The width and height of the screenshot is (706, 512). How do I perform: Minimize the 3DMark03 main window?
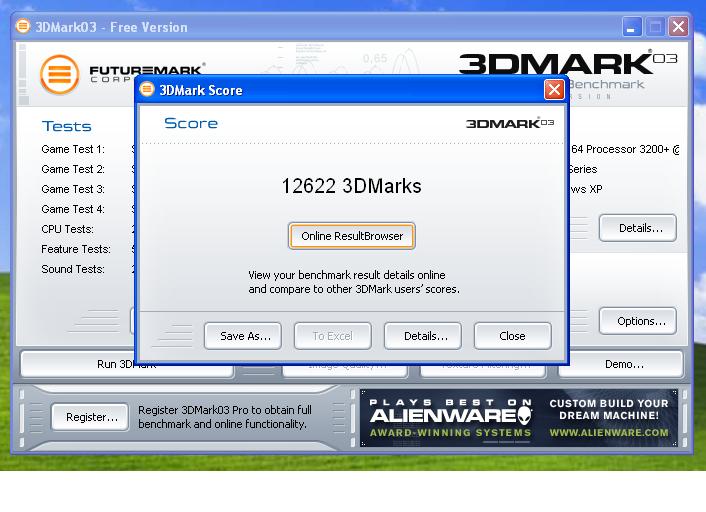pyautogui.click(x=632, y=27)
